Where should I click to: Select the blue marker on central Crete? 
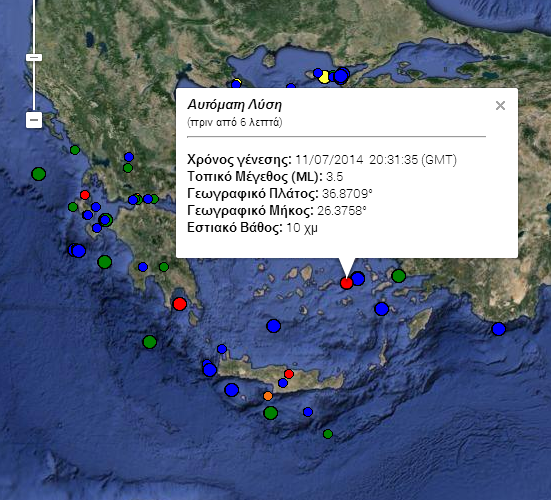283,383
